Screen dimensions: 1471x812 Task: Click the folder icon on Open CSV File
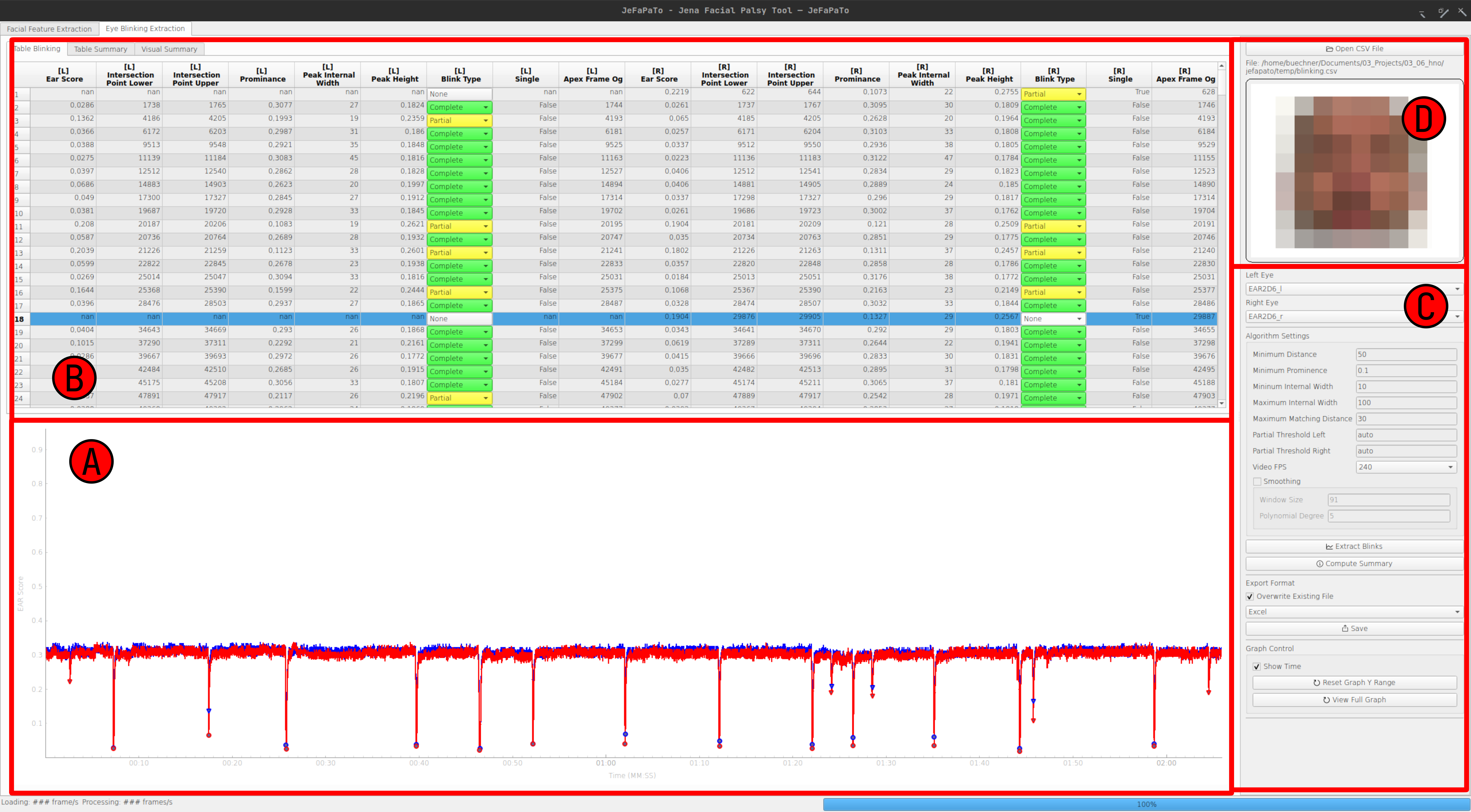tap(1329, 49)
